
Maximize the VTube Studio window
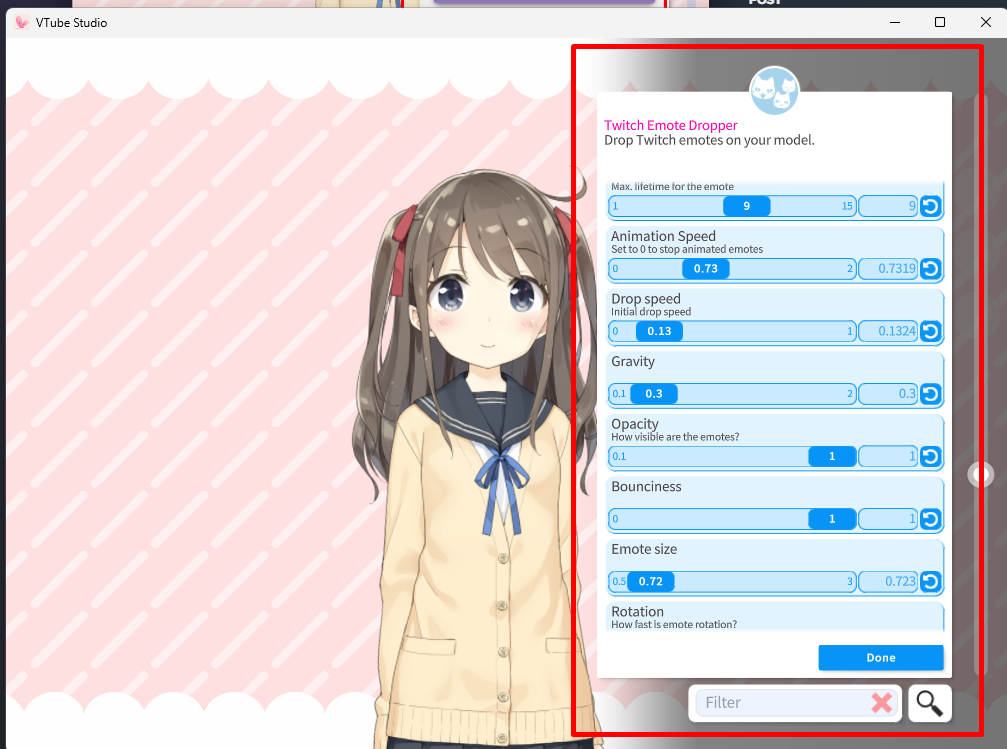[940, 22]
